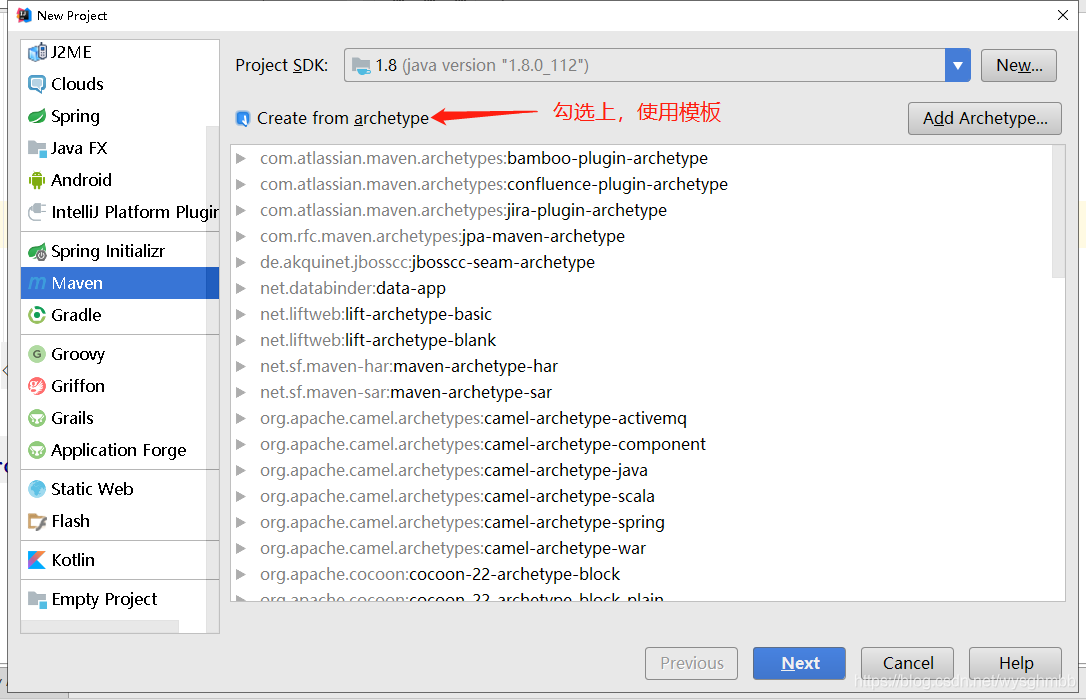Select camel-archetype-scala row

tap(642, 496)
